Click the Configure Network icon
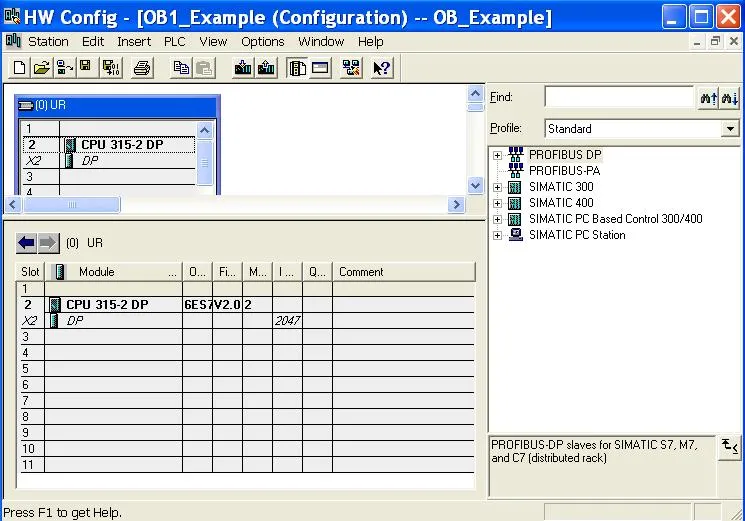The image size is (745, 521). (x=351, y=68)
